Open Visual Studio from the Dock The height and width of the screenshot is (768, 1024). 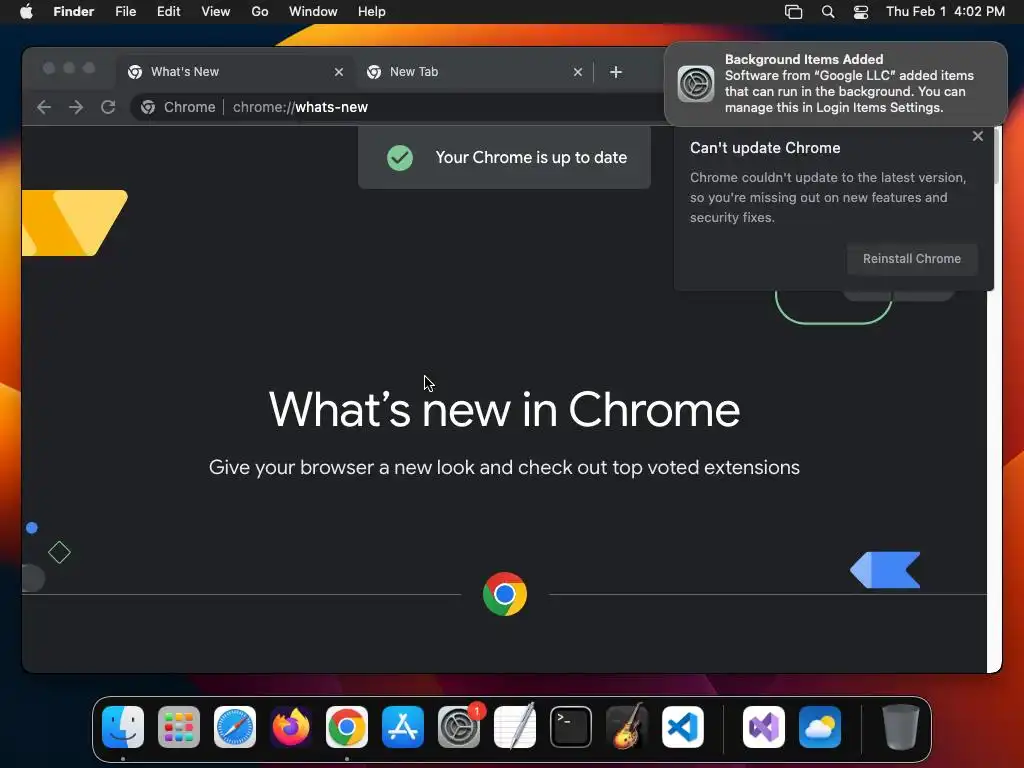(x=764, y=727)
